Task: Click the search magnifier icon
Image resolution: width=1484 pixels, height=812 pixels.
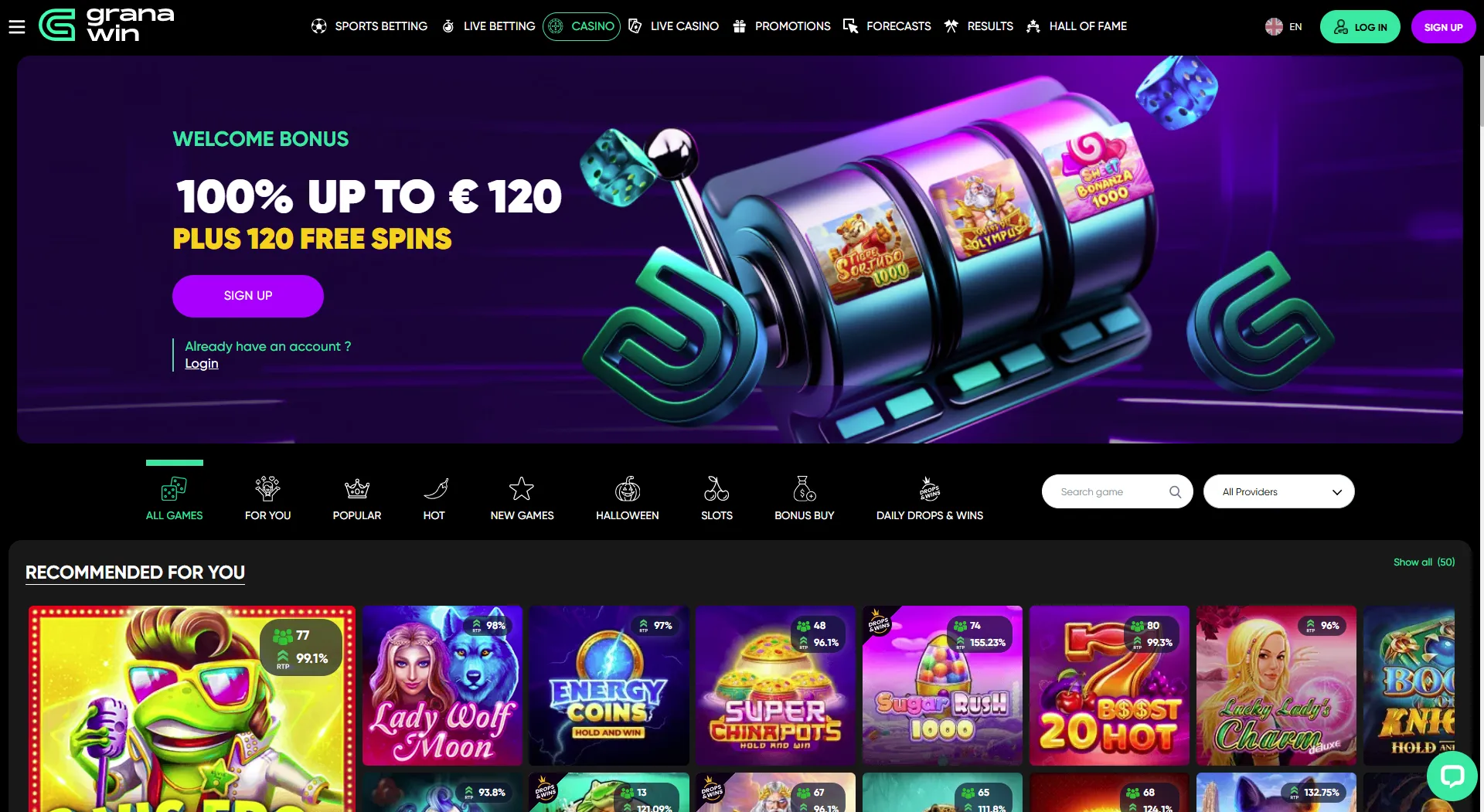Action: tap(1175, 492)
